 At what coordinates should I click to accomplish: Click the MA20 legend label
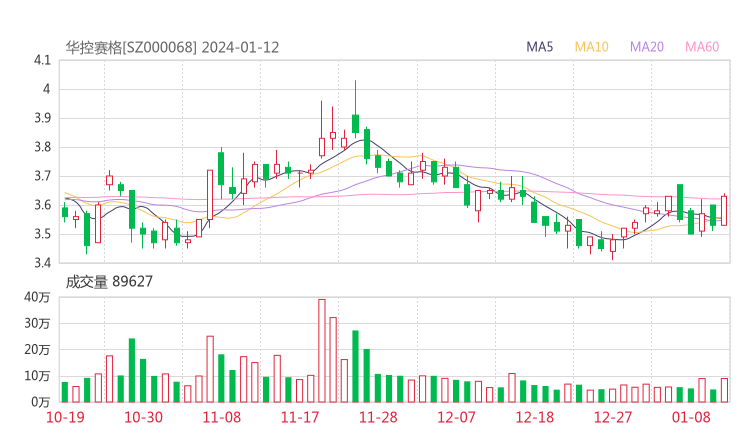coord(647,47)
